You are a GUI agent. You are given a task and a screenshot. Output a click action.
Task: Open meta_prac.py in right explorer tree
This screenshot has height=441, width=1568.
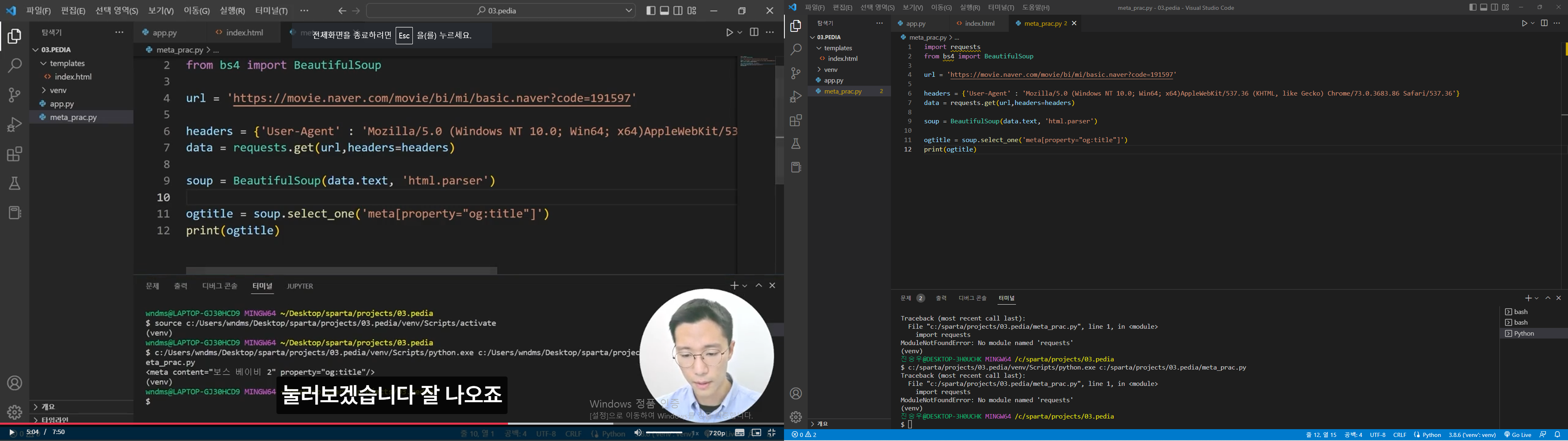point(849,91)
